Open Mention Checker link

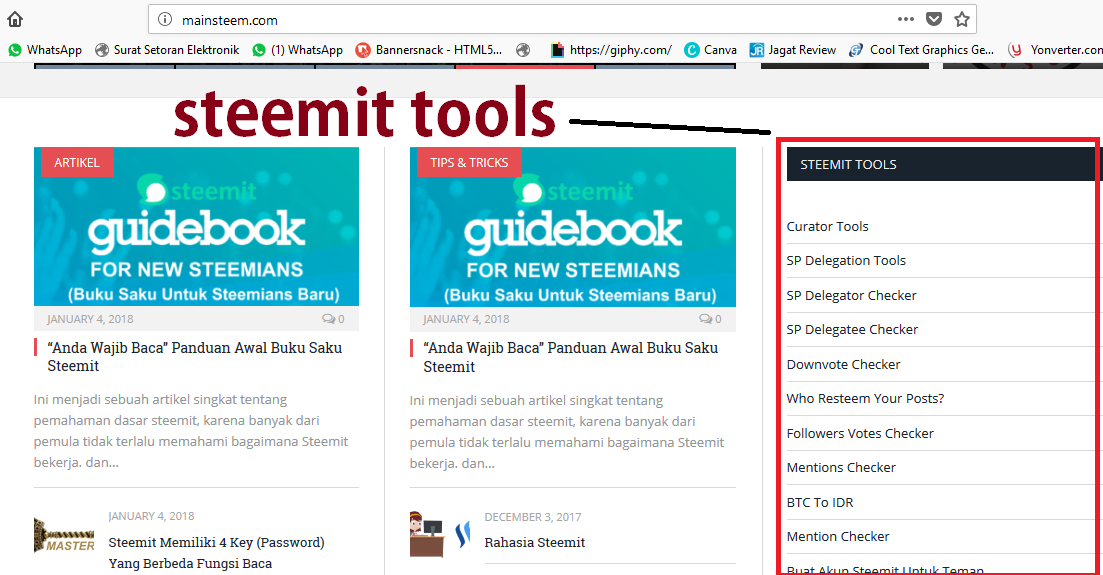pos(838,536)
